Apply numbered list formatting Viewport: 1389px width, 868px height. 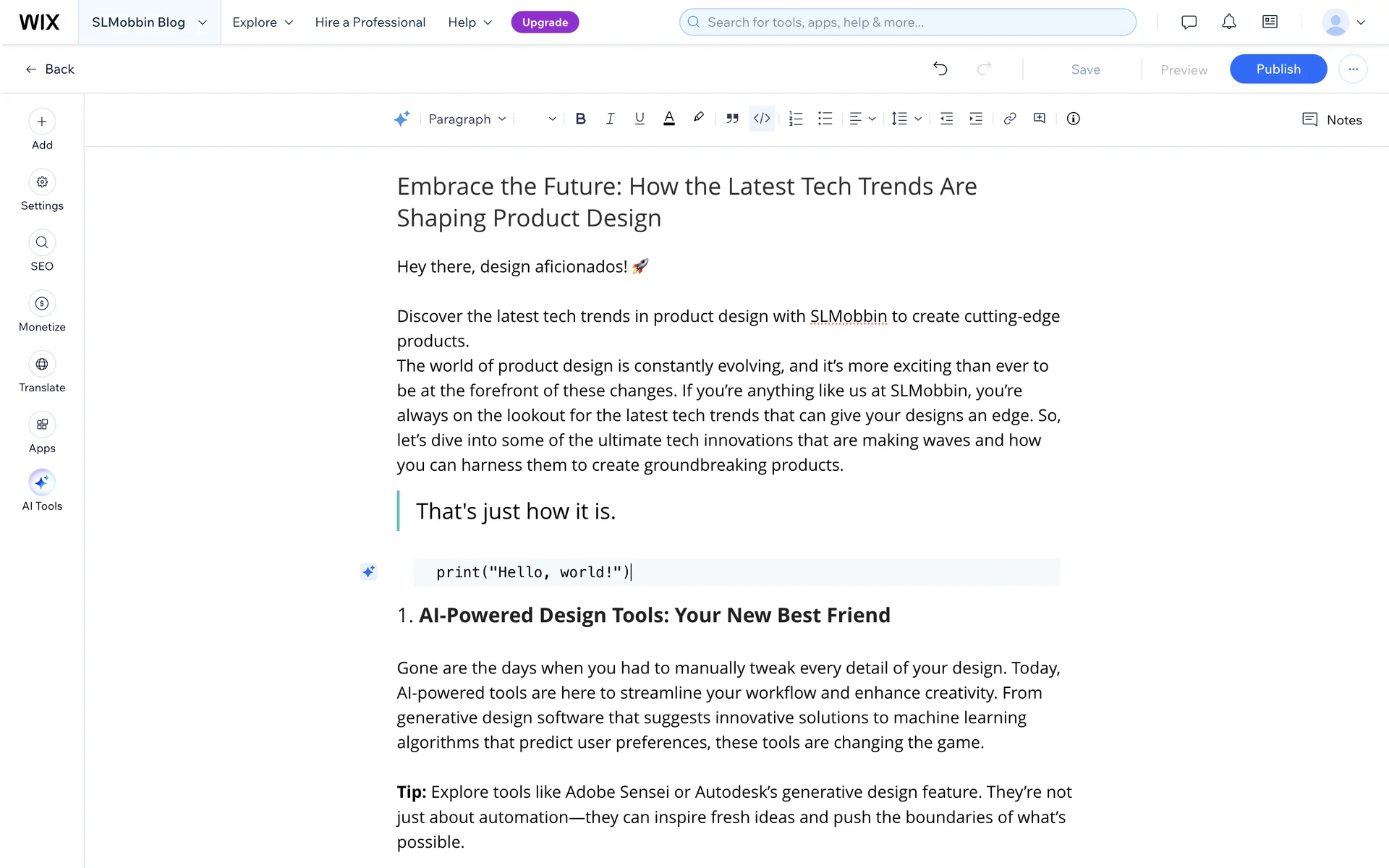pyautogui.click(x=796, y=119)
